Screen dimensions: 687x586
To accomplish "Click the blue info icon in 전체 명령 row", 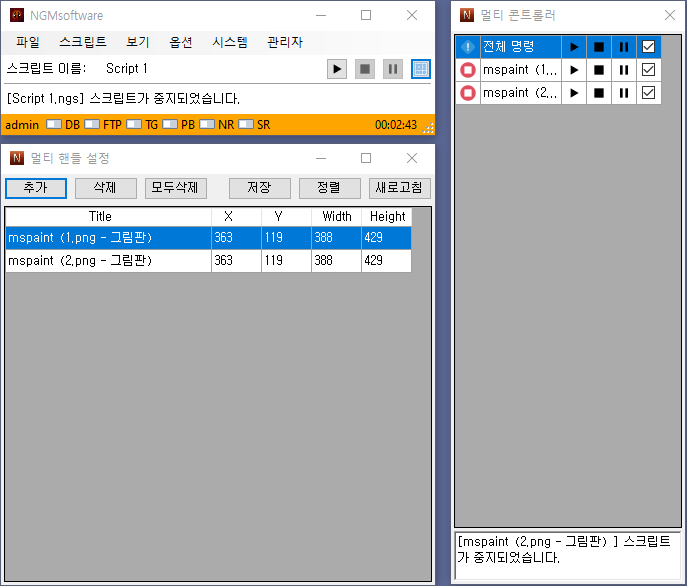I will [468, 47].
